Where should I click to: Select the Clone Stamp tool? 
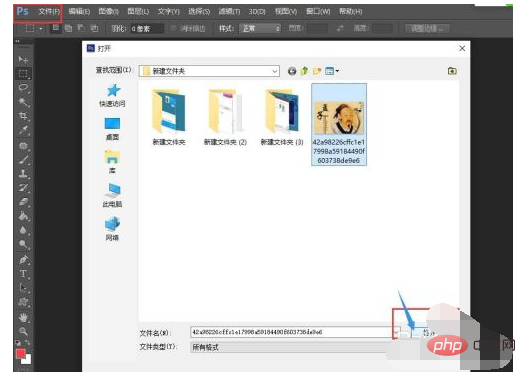click(23, 174)
